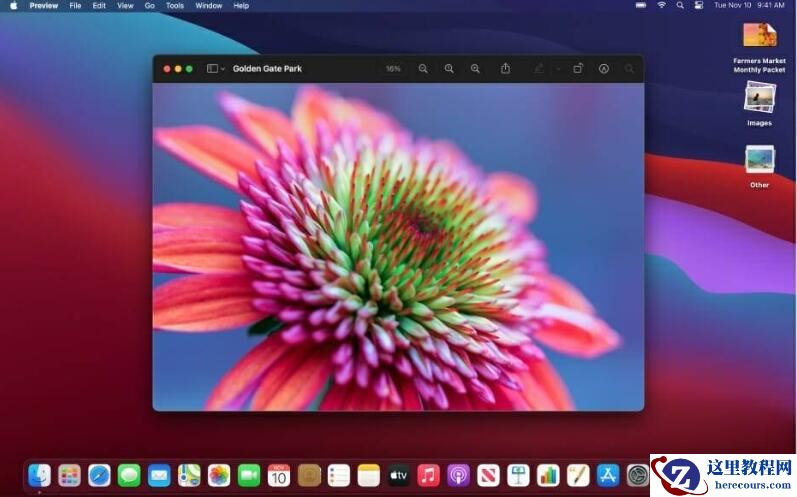
Task: Open the Window menu
Action: [x=209, y=6]
